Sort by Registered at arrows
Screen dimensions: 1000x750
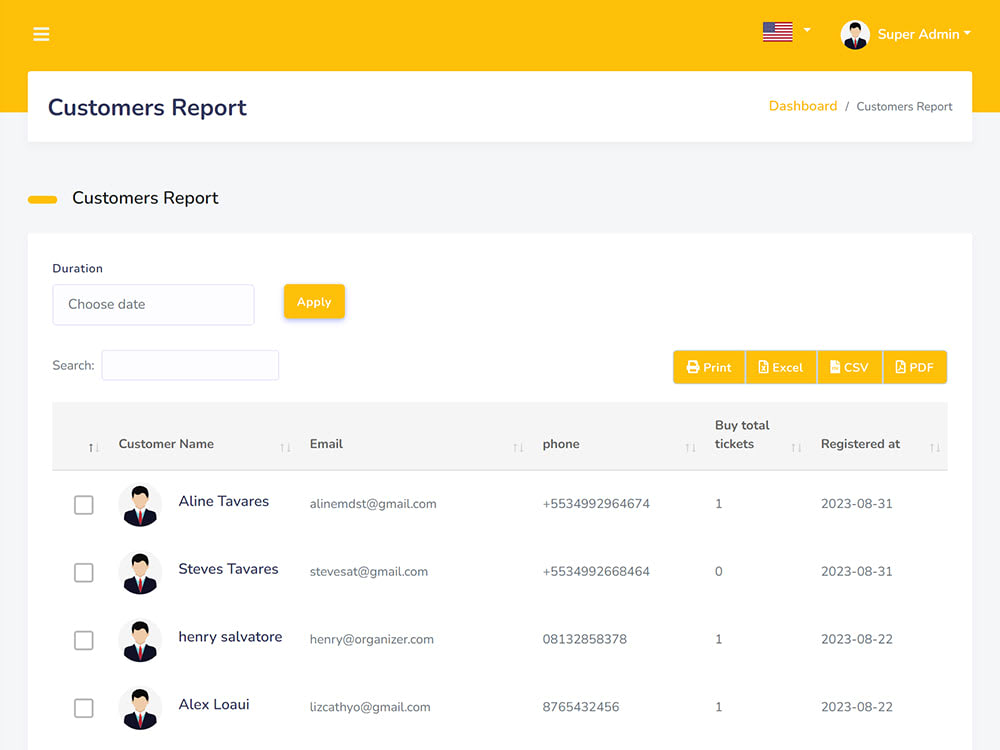pyautogui.click(x=935, y=448)
